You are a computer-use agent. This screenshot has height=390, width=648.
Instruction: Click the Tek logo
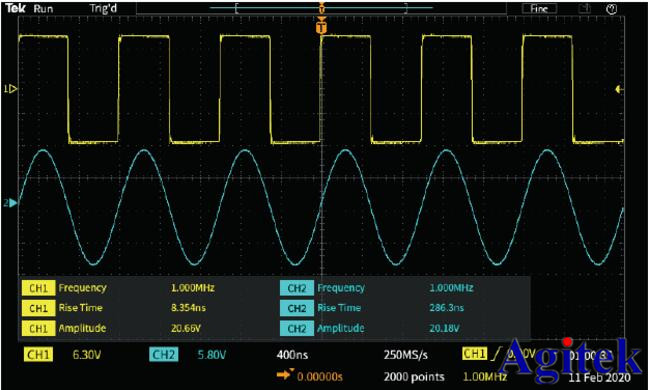[x=15, y=8]
